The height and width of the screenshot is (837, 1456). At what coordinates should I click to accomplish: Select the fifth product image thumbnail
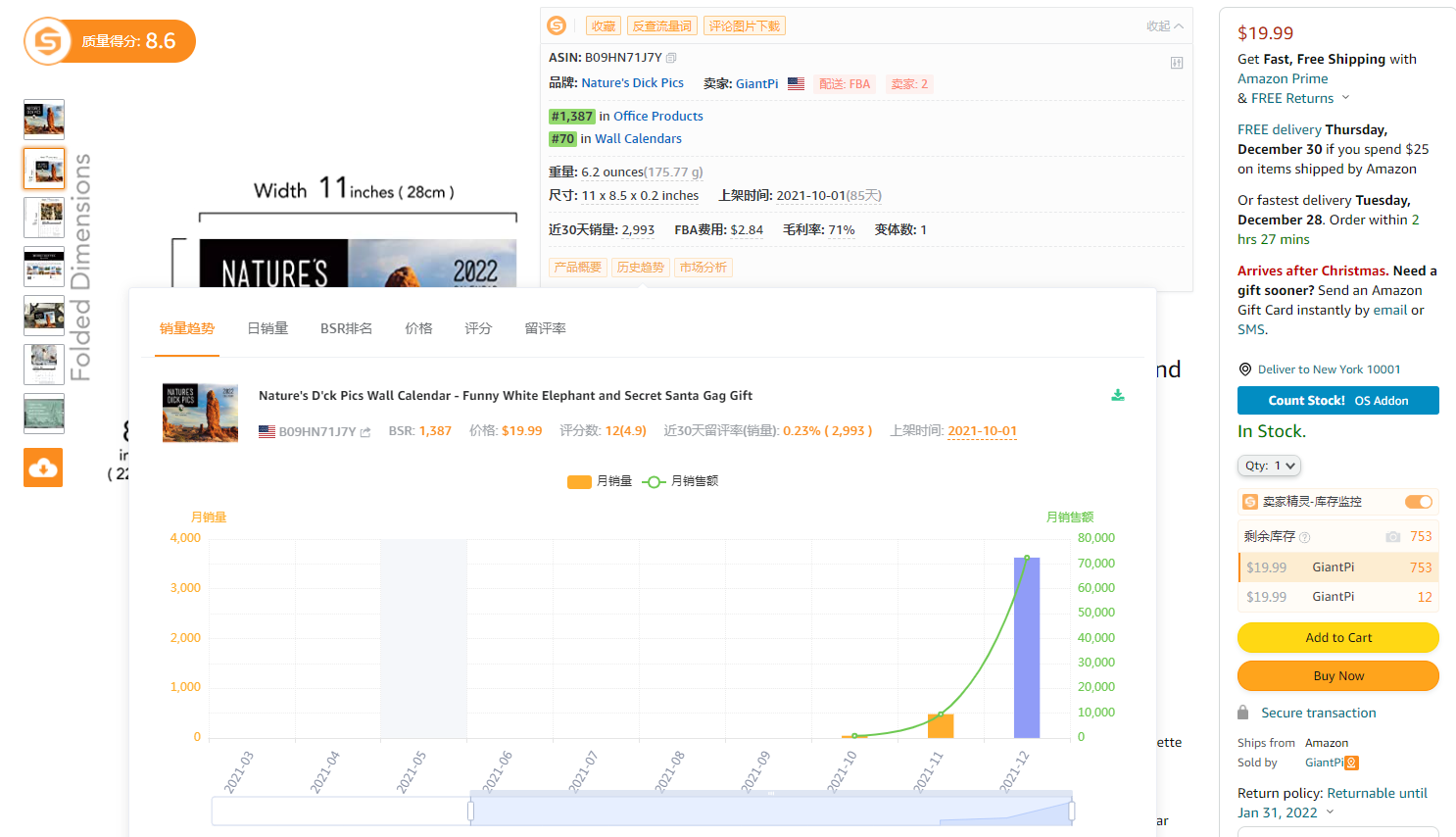click(44, 316)
